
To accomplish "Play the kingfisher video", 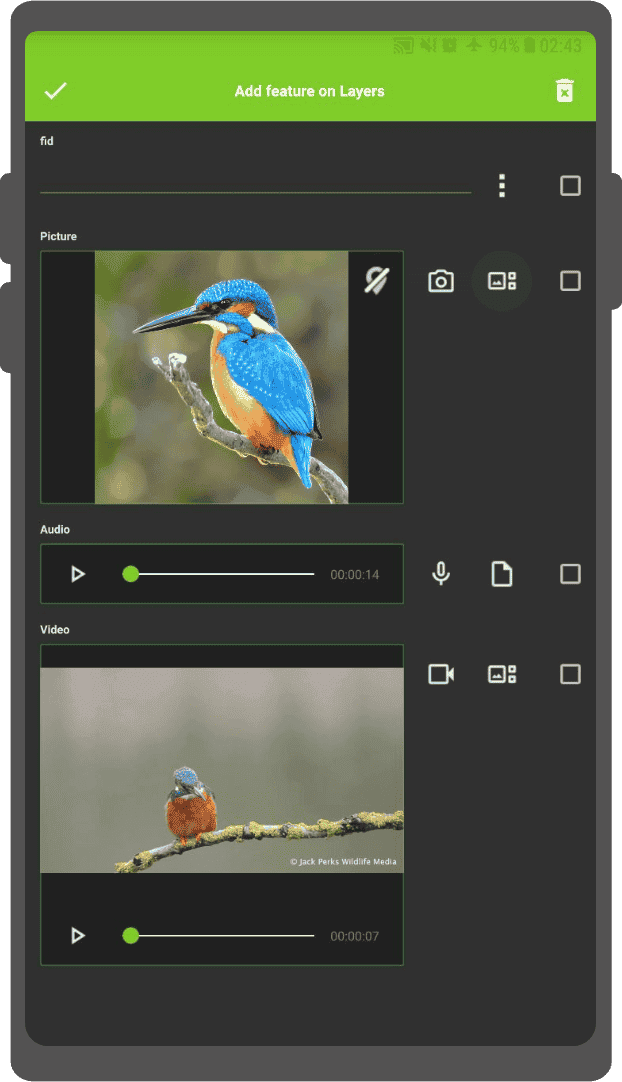I will (78, 936).
